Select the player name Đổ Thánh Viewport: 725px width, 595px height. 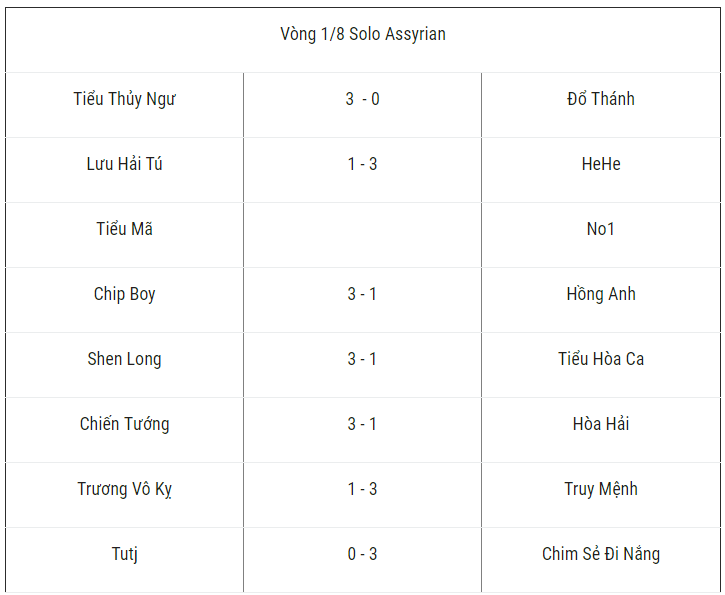pyautogui.click(x=601, y=99)
